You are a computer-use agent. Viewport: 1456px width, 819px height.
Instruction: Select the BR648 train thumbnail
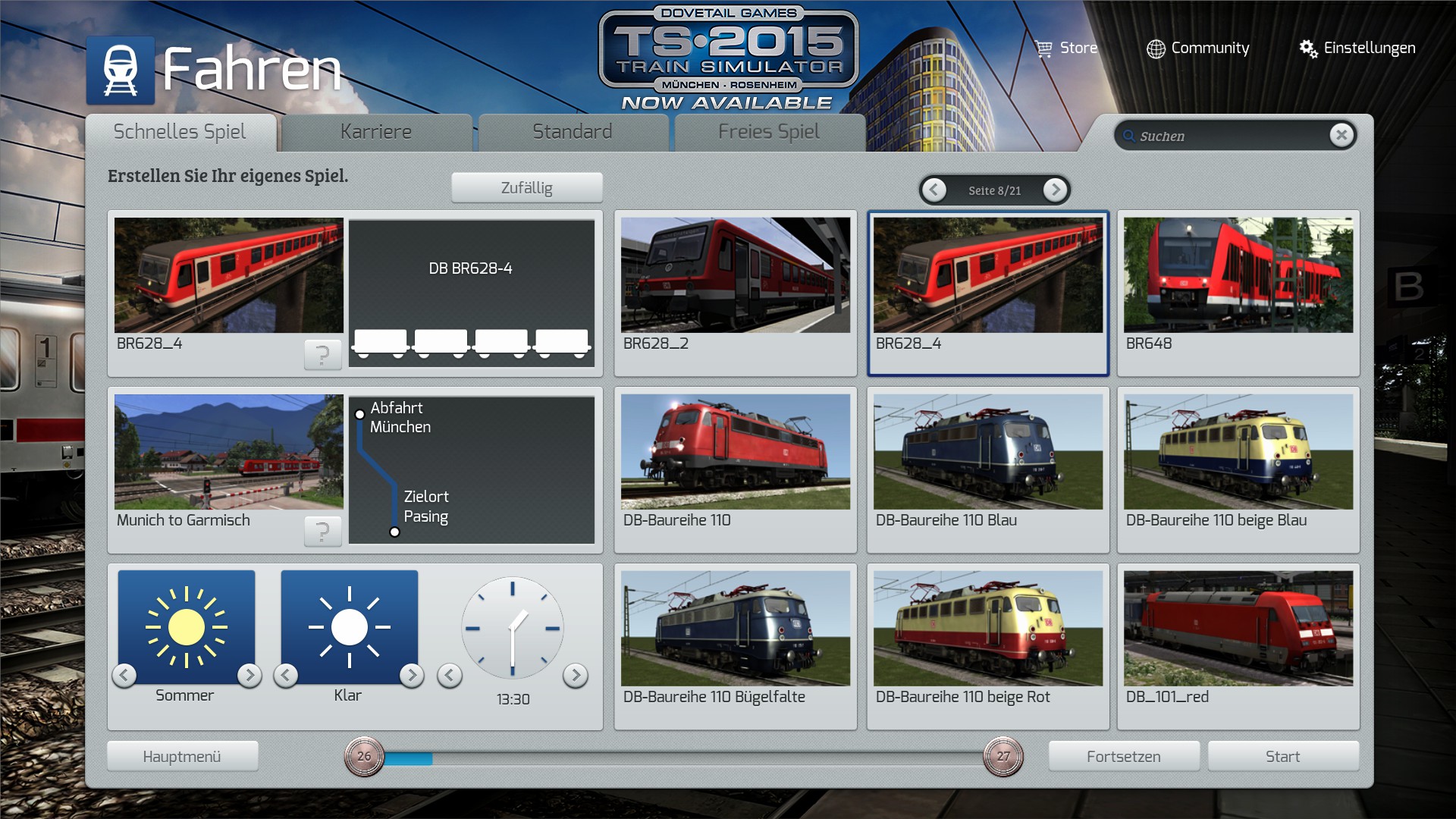tap(1238, 275)
